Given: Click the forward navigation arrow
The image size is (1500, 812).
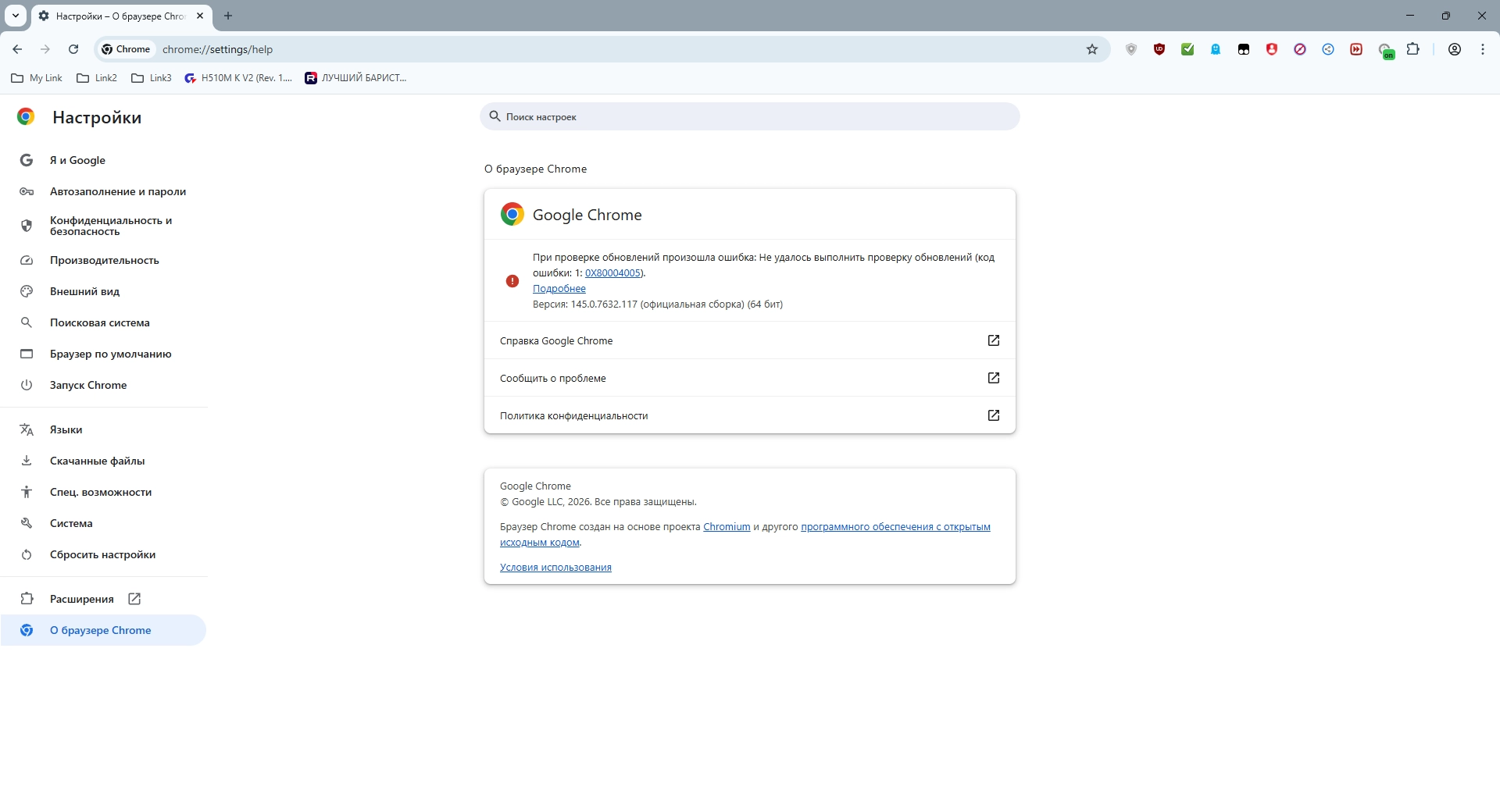Looking at the screenshot, I should [x=45, y=49].
